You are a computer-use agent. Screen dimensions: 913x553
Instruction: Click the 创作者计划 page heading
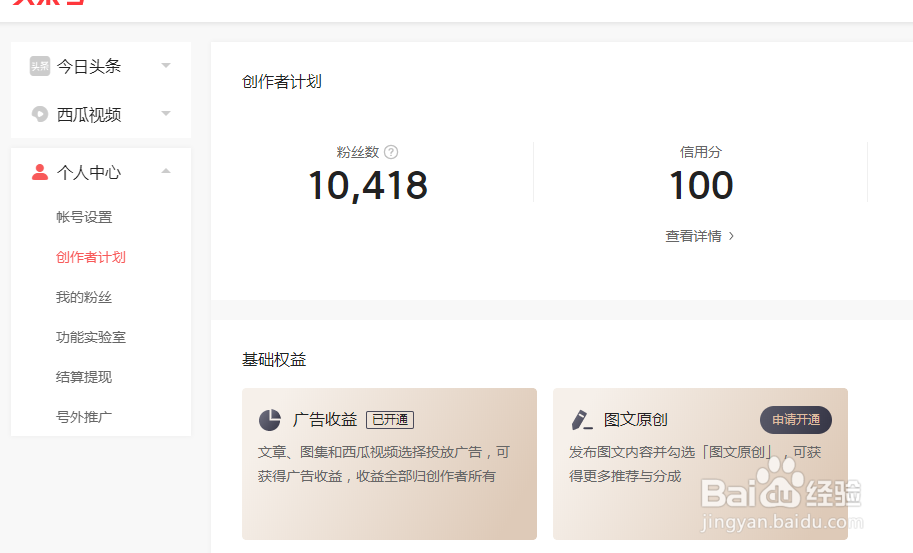click(281, 81)
